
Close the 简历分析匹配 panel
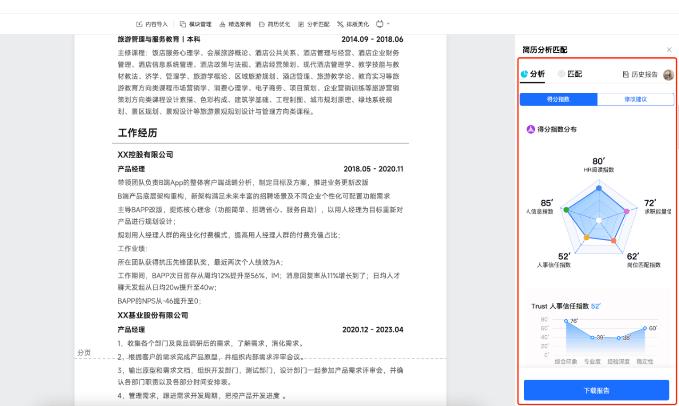click(x=669, y=50)
